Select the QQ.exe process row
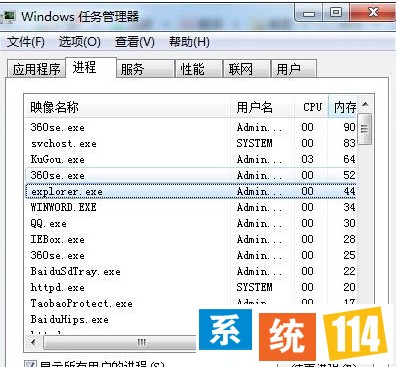The height and width of the screenshot is (367, 396). (190, 223)
